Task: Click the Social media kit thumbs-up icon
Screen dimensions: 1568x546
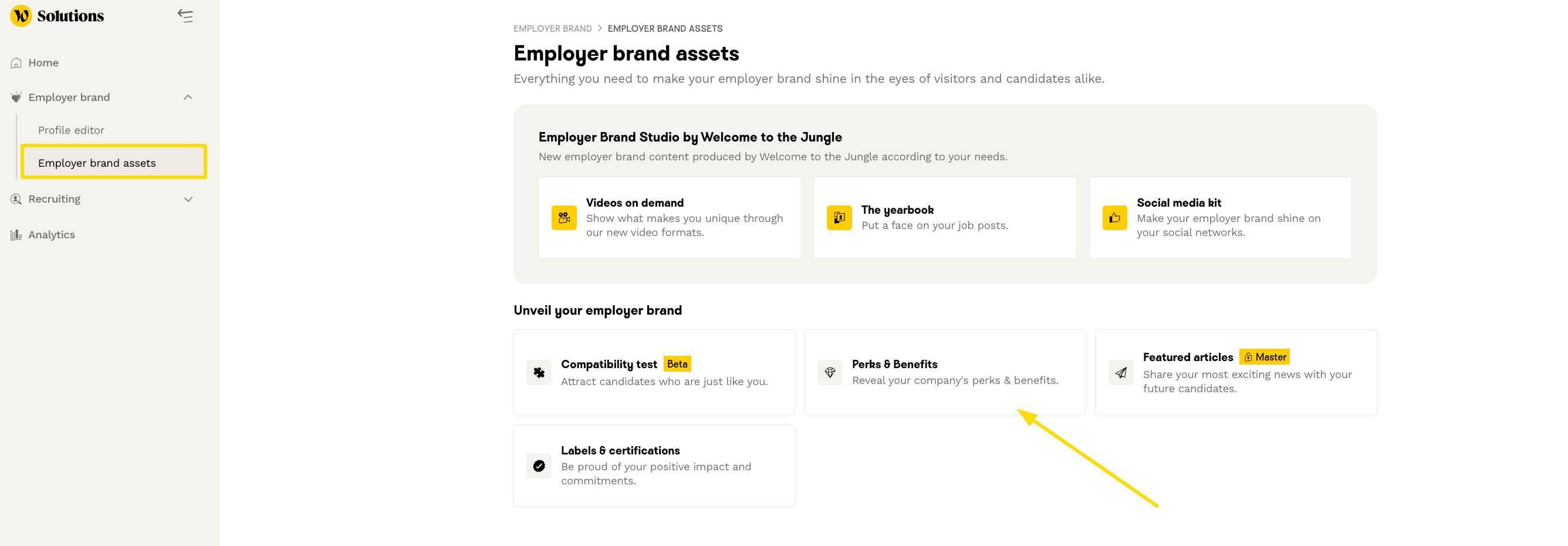Action: (x=1114, y=218)
